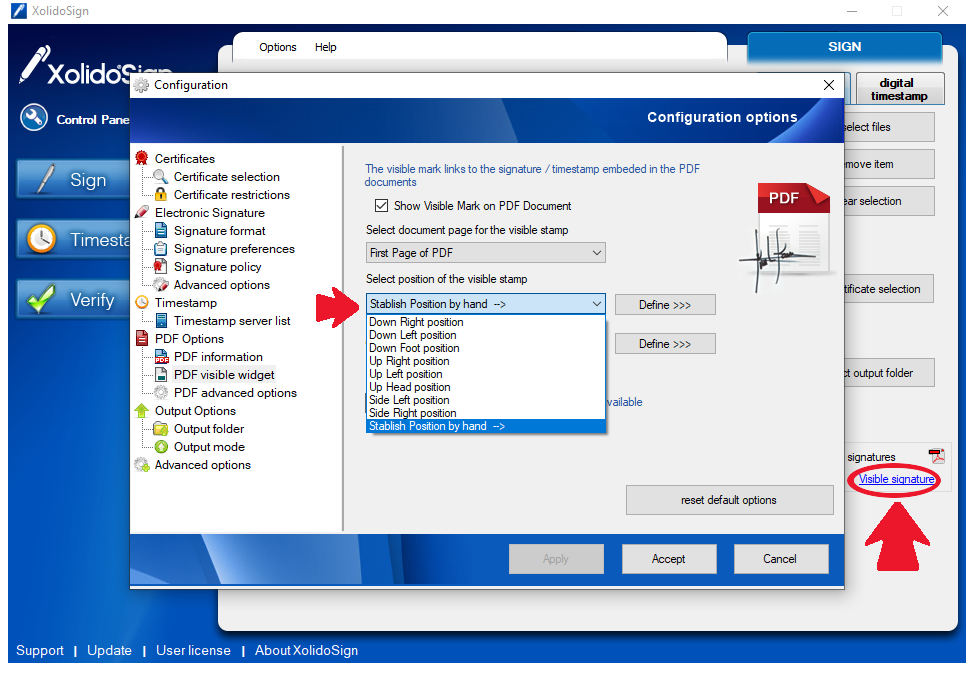This screenshot has height=678, width=973.
Task: Choose Up Head position option
Action: click(486, 387)
